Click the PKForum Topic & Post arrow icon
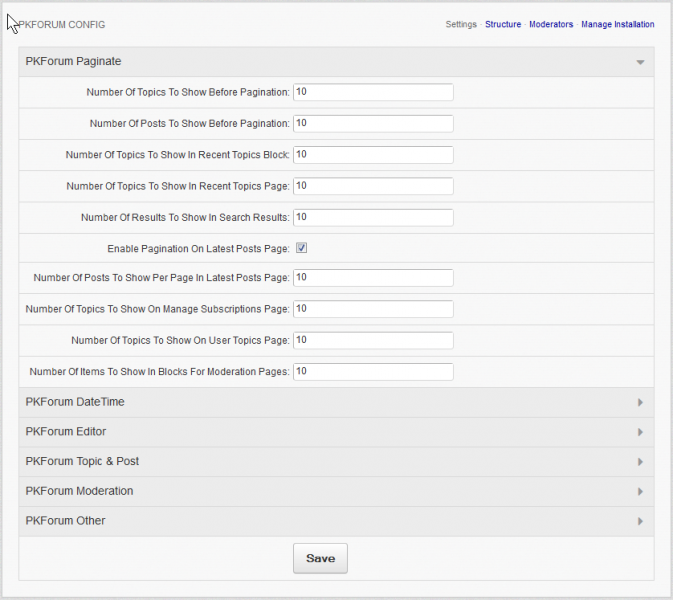673x600 pixels. coord(640,462)
